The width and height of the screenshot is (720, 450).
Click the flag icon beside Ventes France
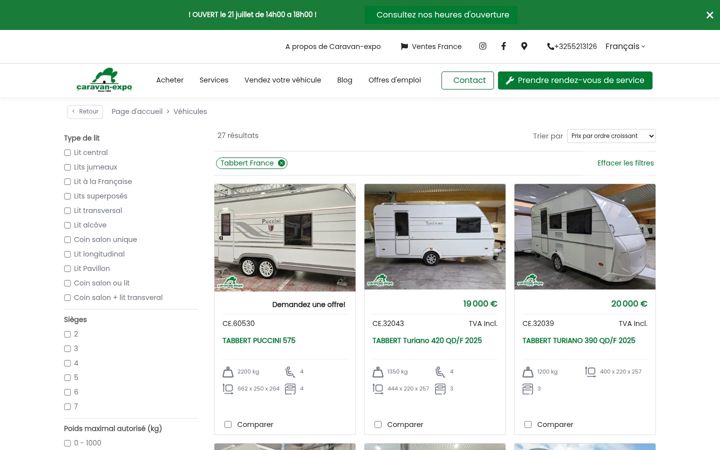point(404,46)
